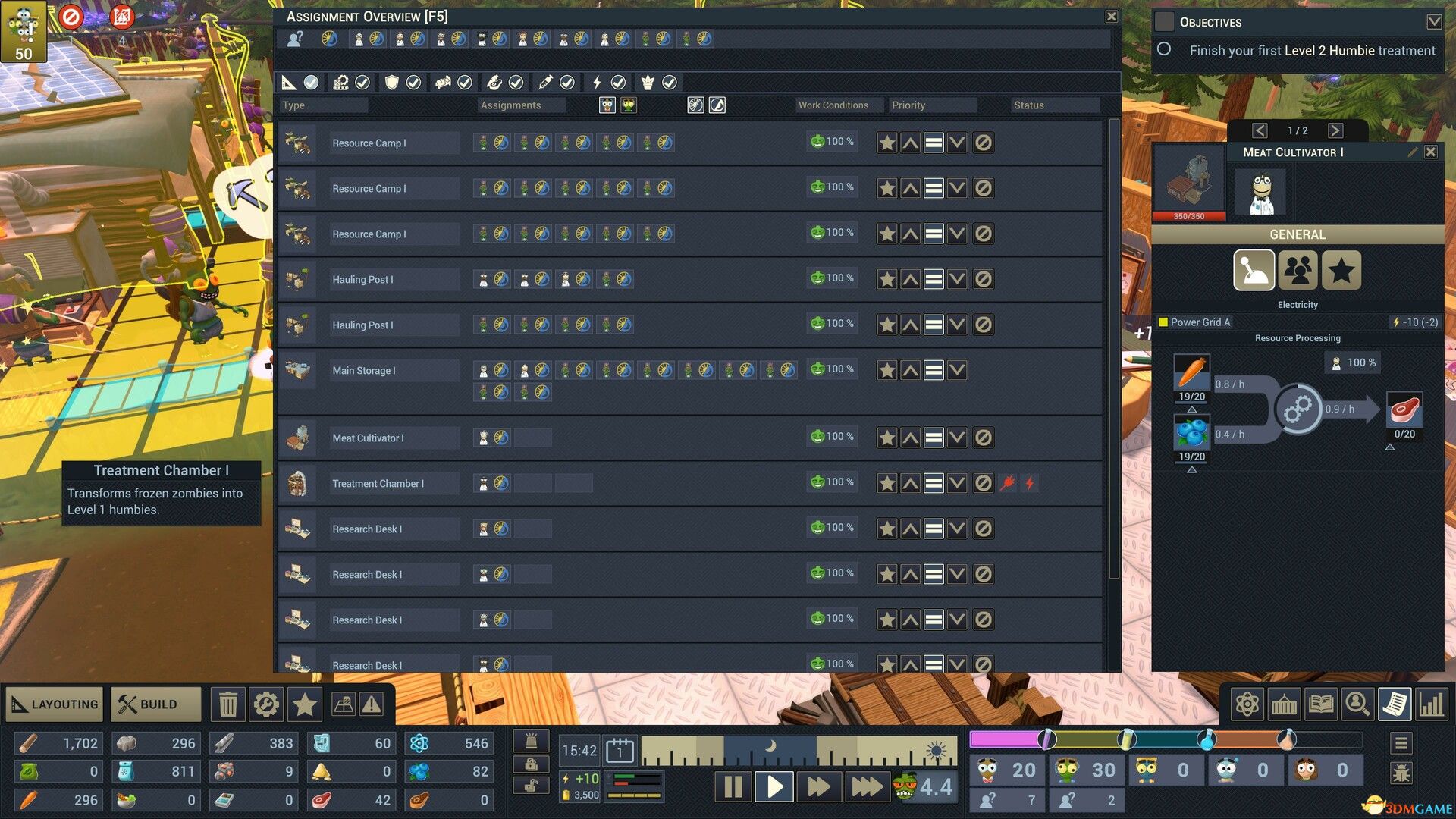Image resolution: width=1456 pixels, height=819 pixels.
Task: Disable Meat Cultivator I with the block icon
Action: [x=983, y=438]
